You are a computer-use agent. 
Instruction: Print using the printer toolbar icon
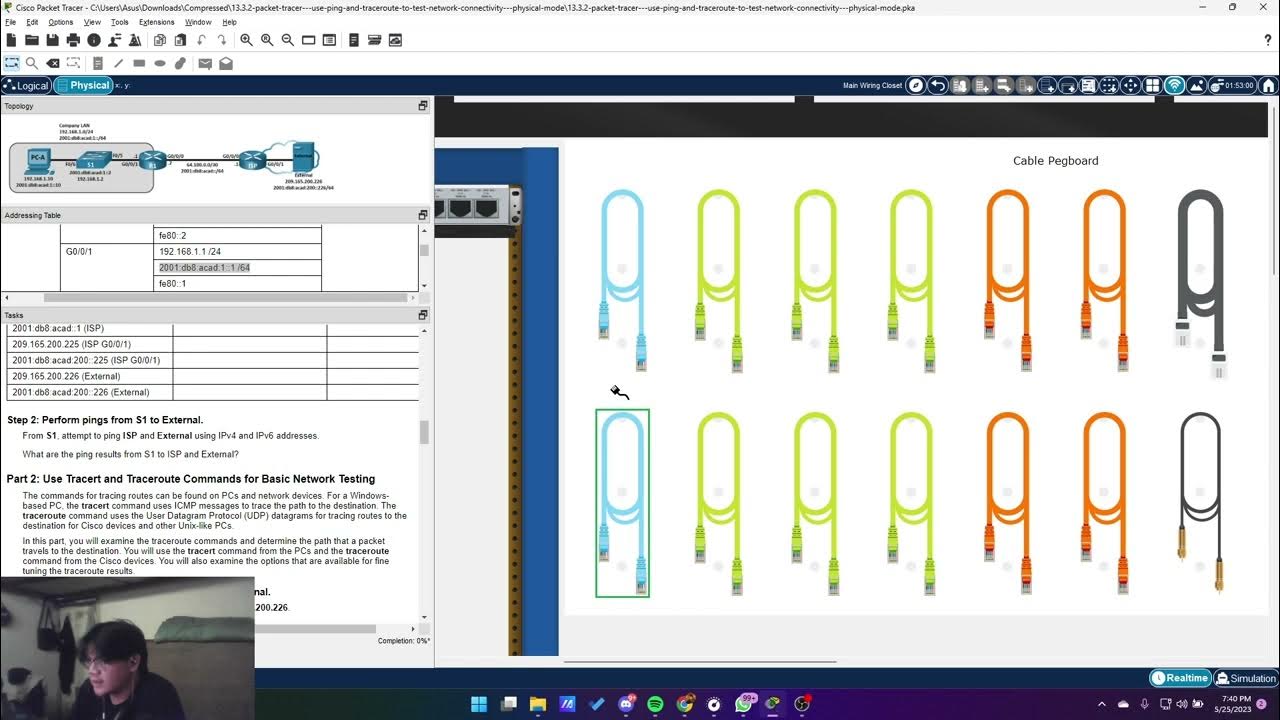(x=73, y=40)
